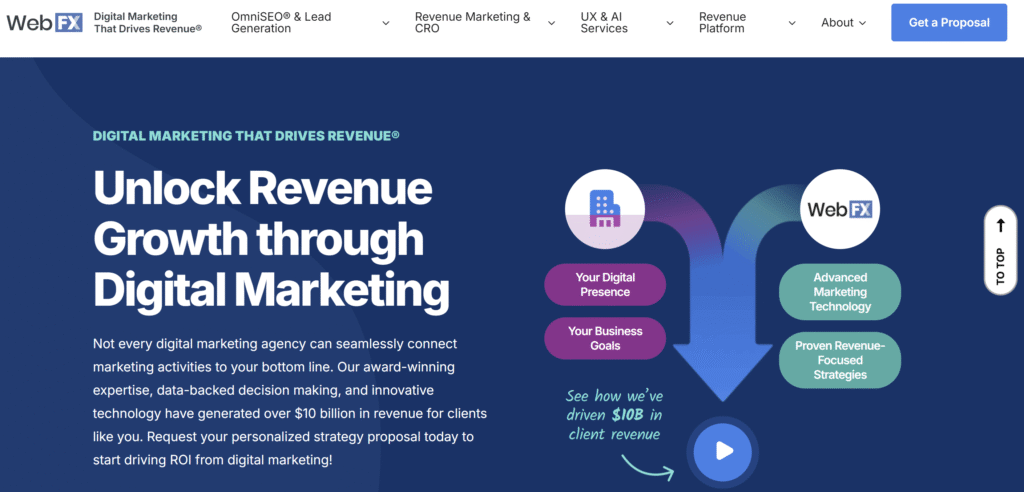1024x492 pixels.
Task: Click the 'See how we've driven $10B' caption
Action: click(x=613, y=414)
